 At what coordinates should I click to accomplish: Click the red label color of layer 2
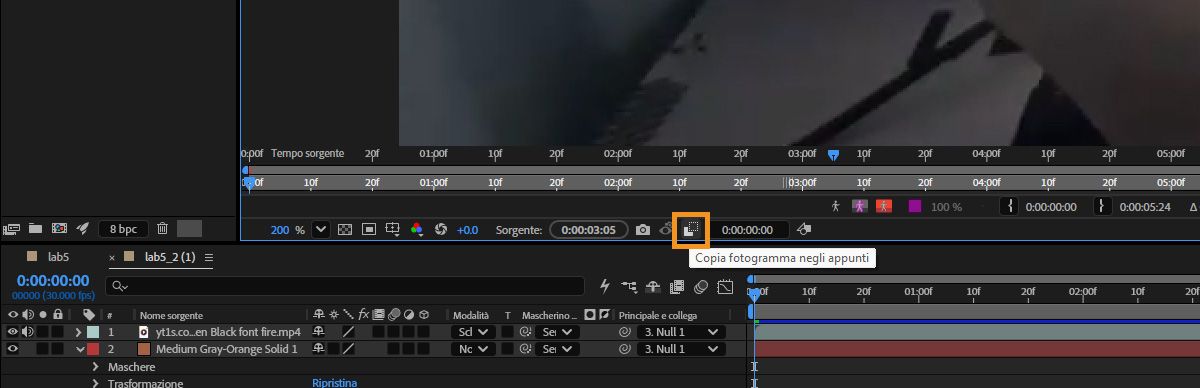pos(92,349)
